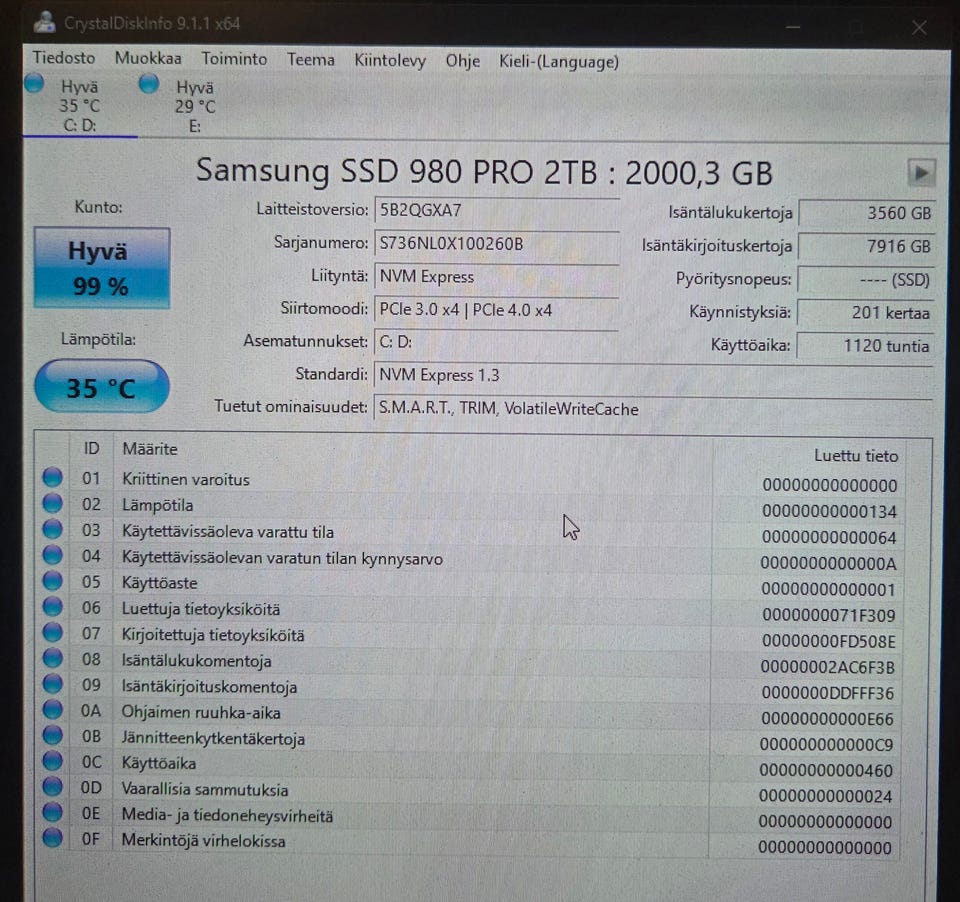Select the Kriittinen varoitus attribute text
Image resolution: width=960 pixels, height=902 pixels.
(x=186, y=479)
